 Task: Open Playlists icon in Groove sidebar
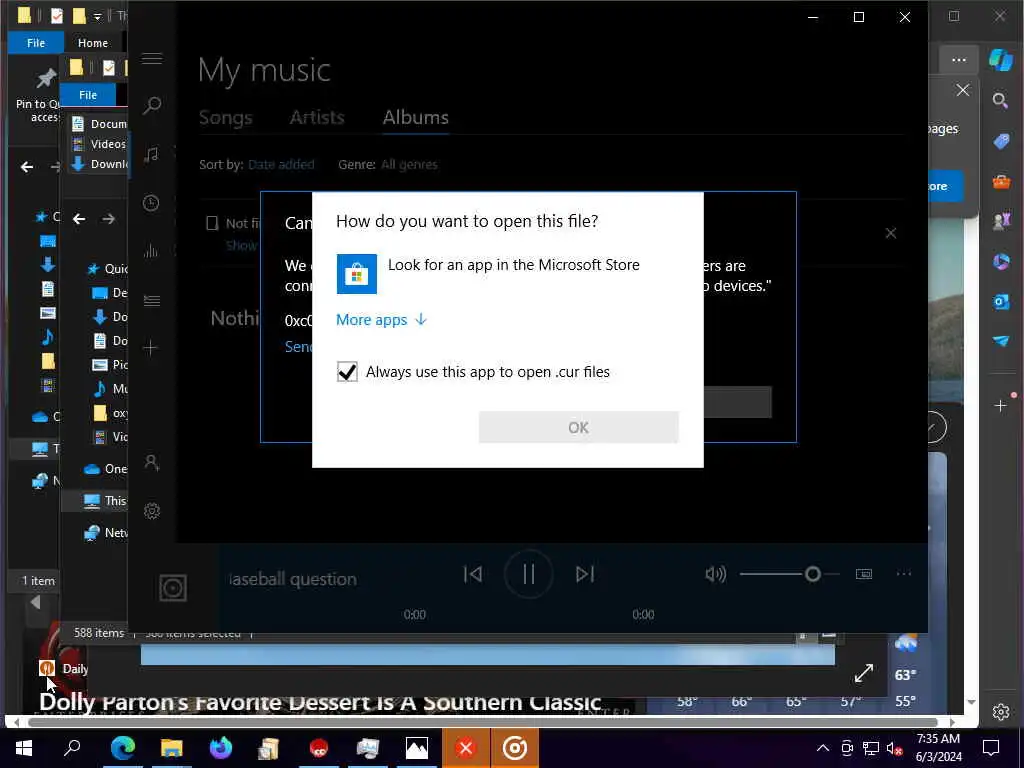[152, 300]
